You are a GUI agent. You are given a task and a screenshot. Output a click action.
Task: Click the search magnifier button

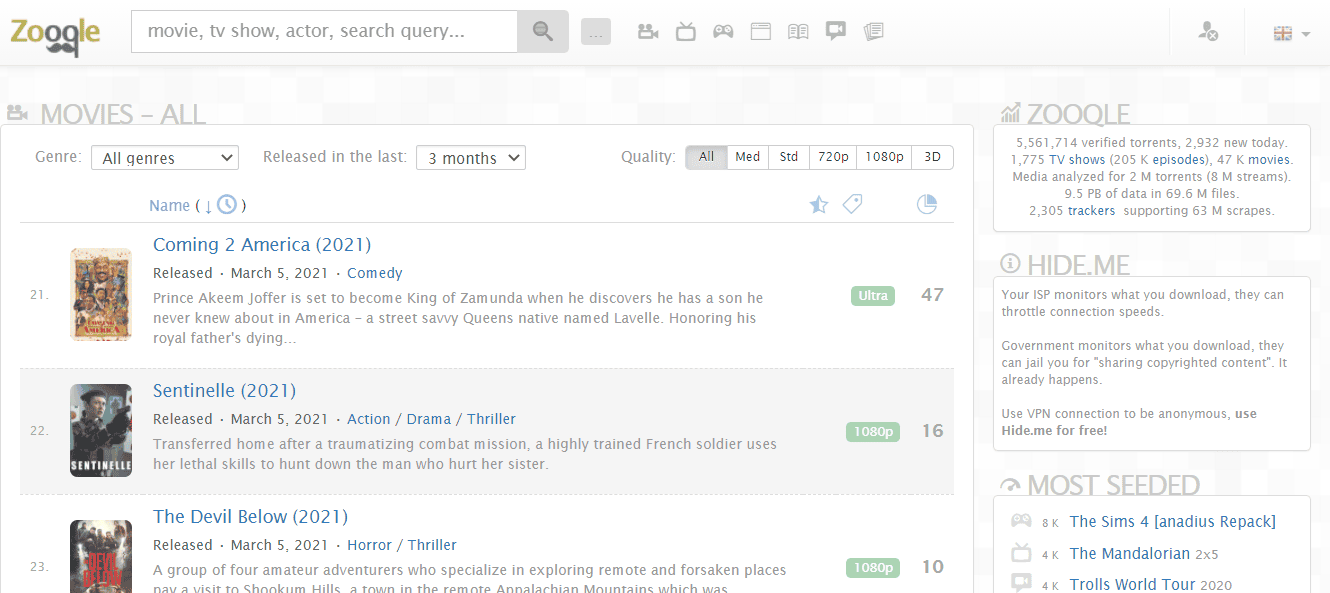(x=542, y=32)
